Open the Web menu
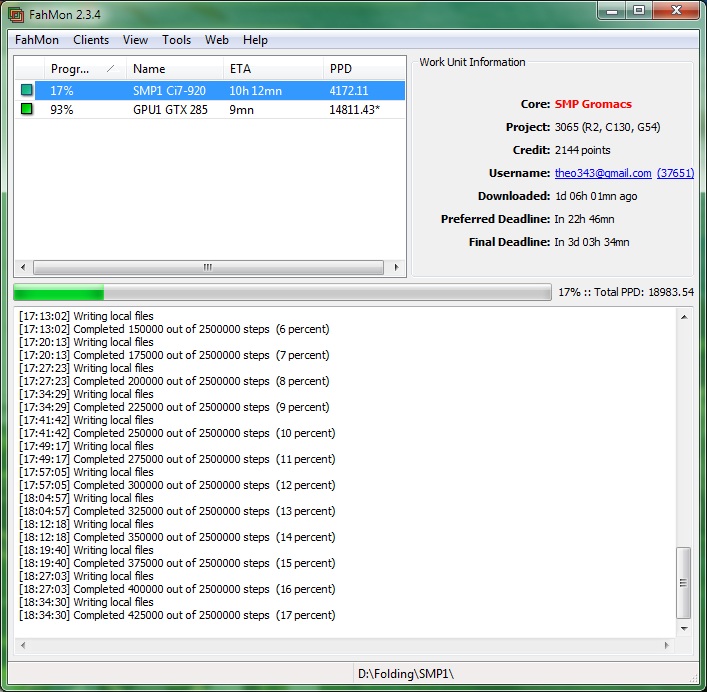707x692 pixels. point(216,40)
